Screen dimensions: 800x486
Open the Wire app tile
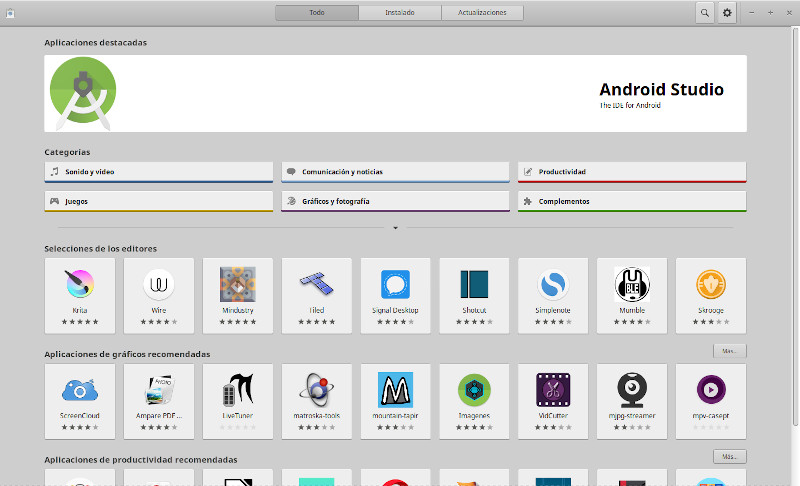[159, 296]
